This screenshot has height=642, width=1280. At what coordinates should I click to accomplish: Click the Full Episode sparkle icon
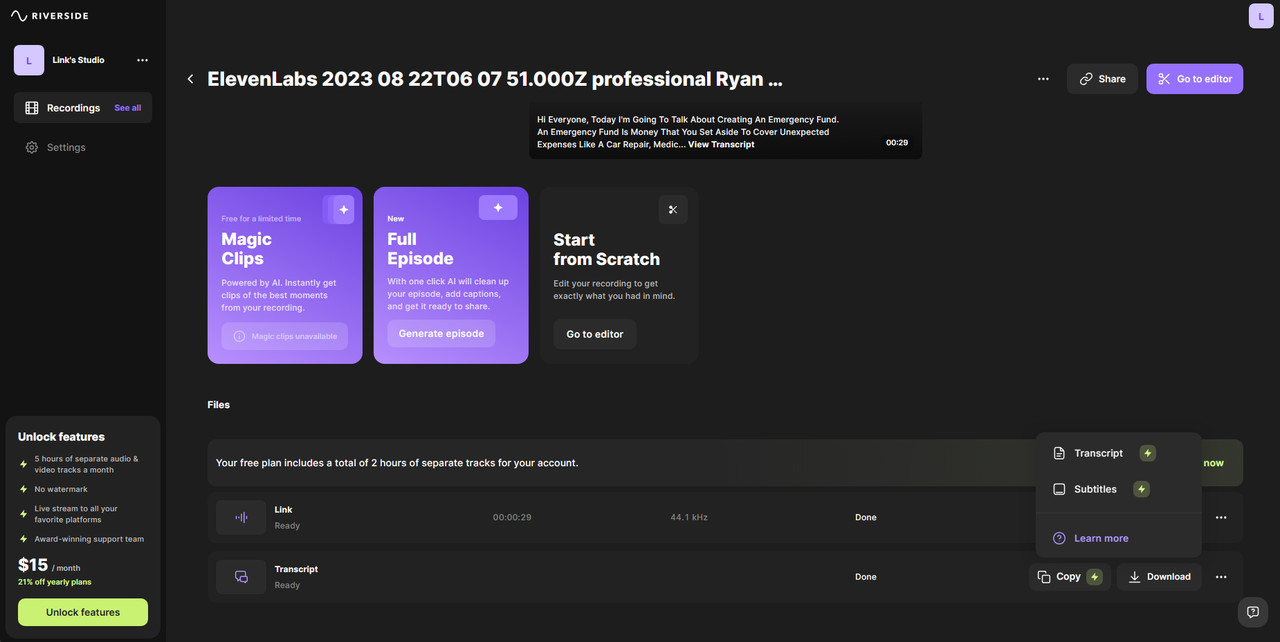pyautogui.click(x=498, y=208)
